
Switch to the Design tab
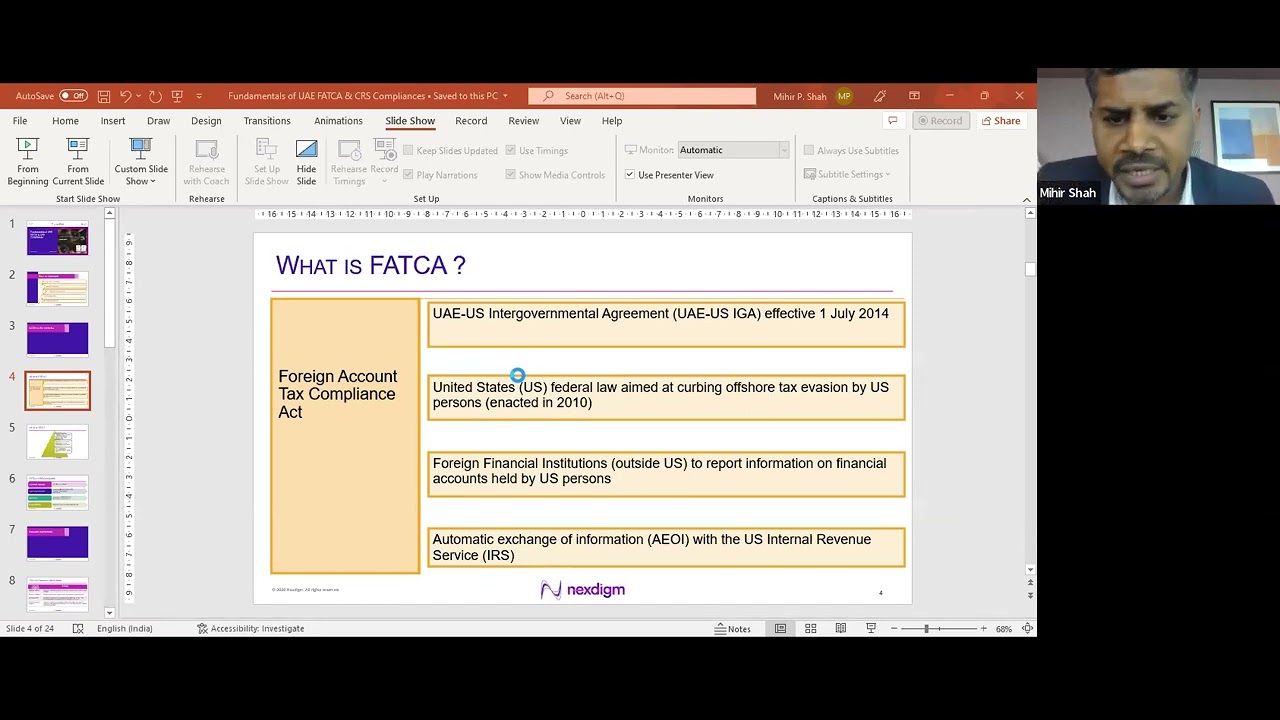206,121
